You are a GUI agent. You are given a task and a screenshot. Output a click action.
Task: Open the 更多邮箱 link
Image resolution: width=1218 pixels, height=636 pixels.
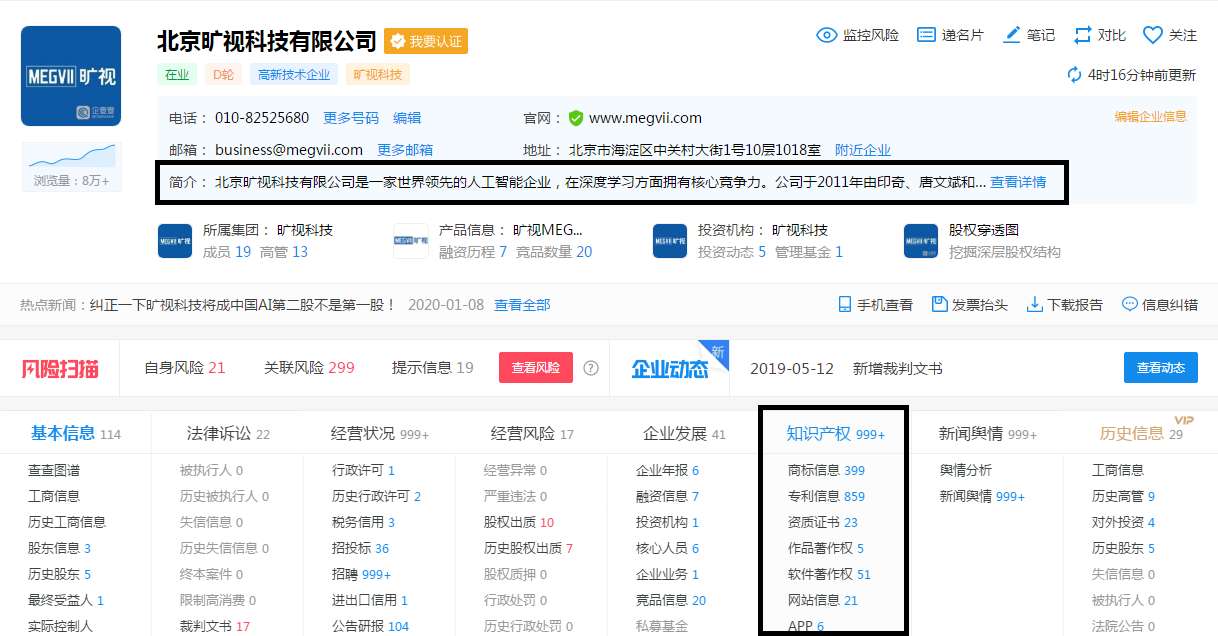405,150
